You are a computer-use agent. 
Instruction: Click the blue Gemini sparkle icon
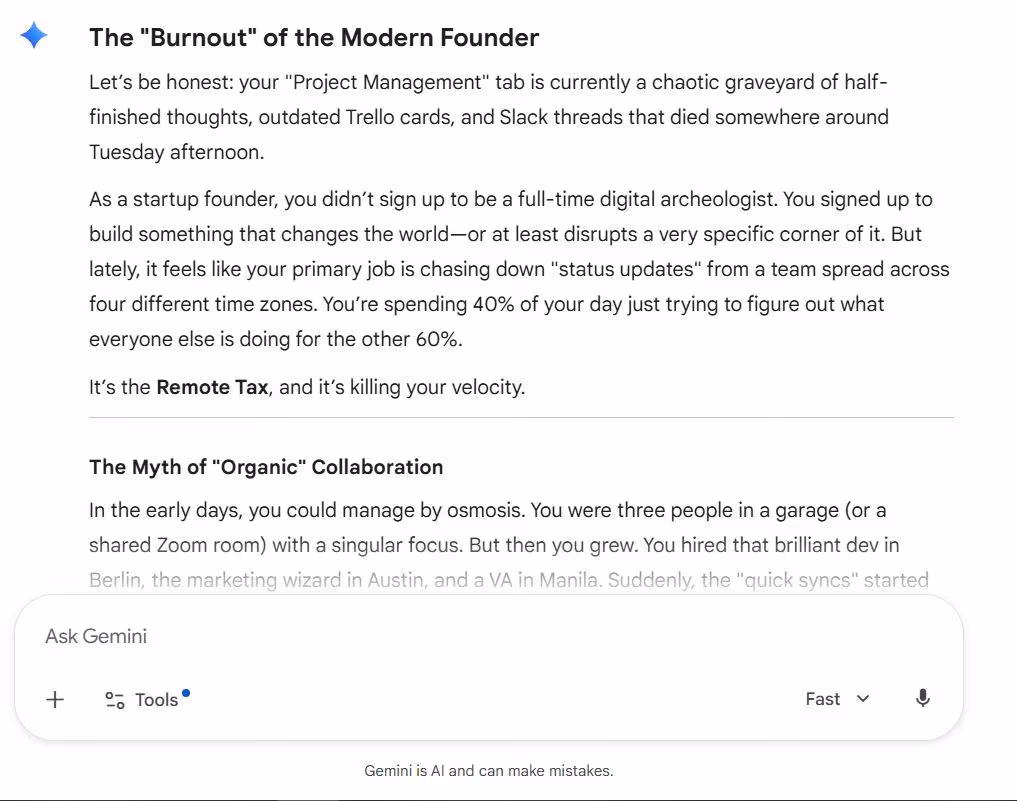point(34,35)
